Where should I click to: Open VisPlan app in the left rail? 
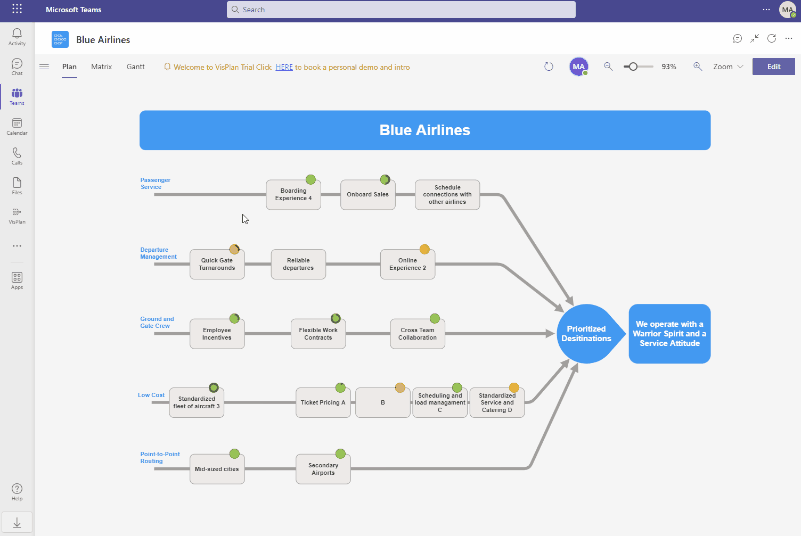tap(17, 215)
